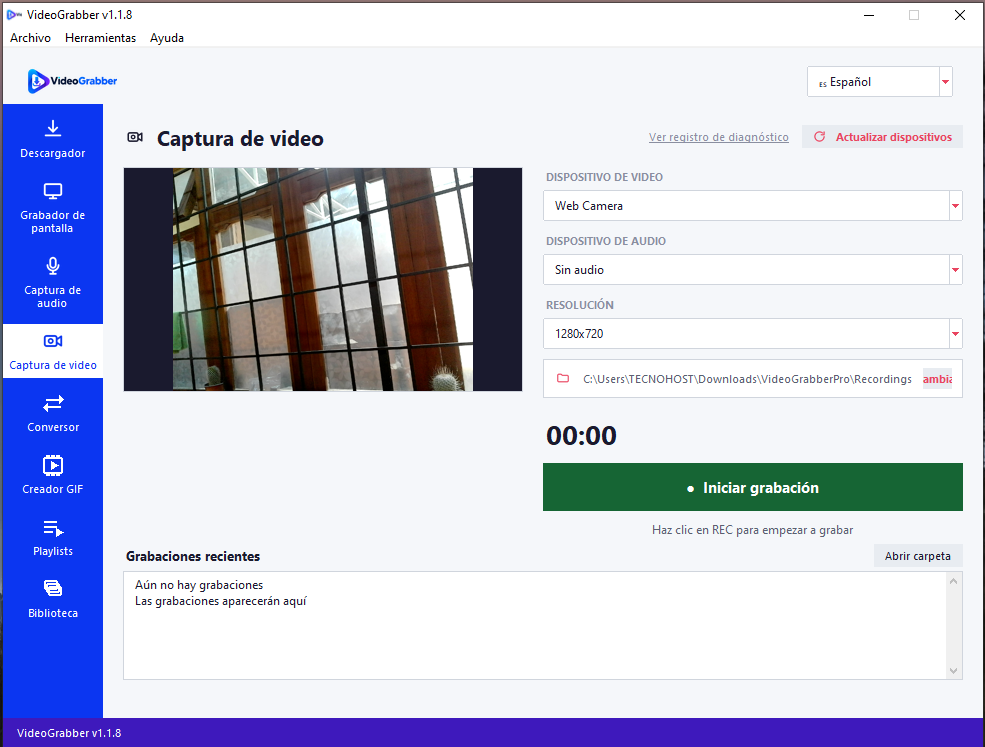This screenshot has width=985, height=747.
Task: Open the Conversor arrows icon
Action: (x=53, y=403)
